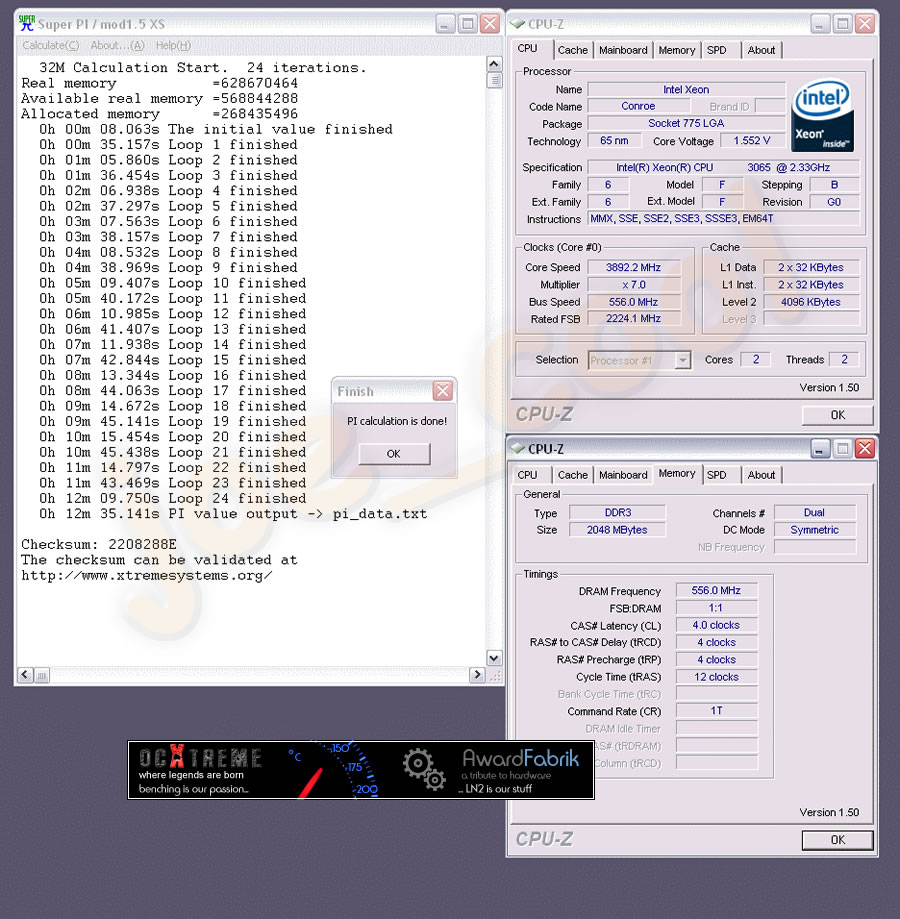Click the CPU-Z icon in lower window title bar
The height and width of the screenshot is (919, 900).
pos(517,448)
